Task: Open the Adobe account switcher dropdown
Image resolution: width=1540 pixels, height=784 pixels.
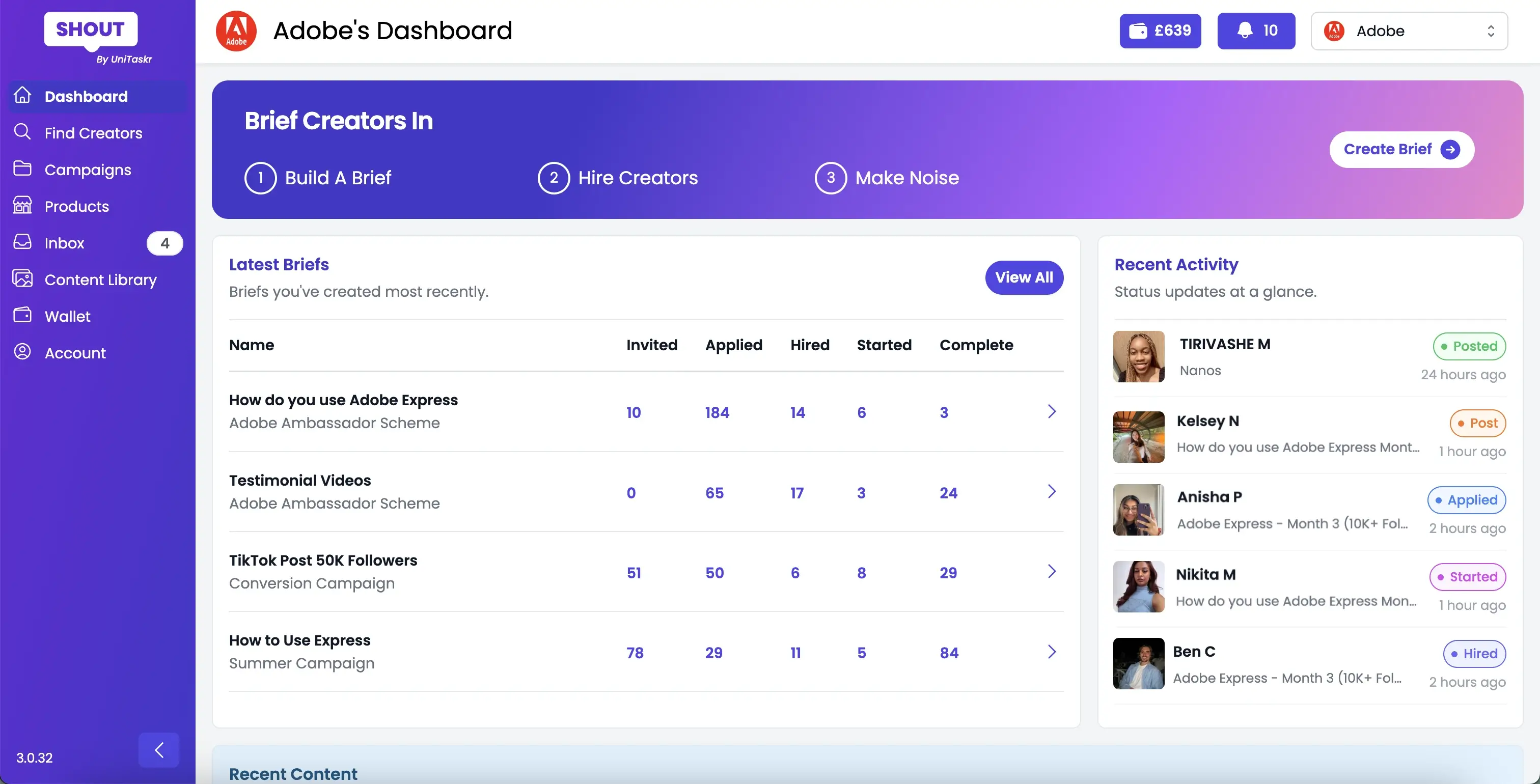Action: (1409, 31)
